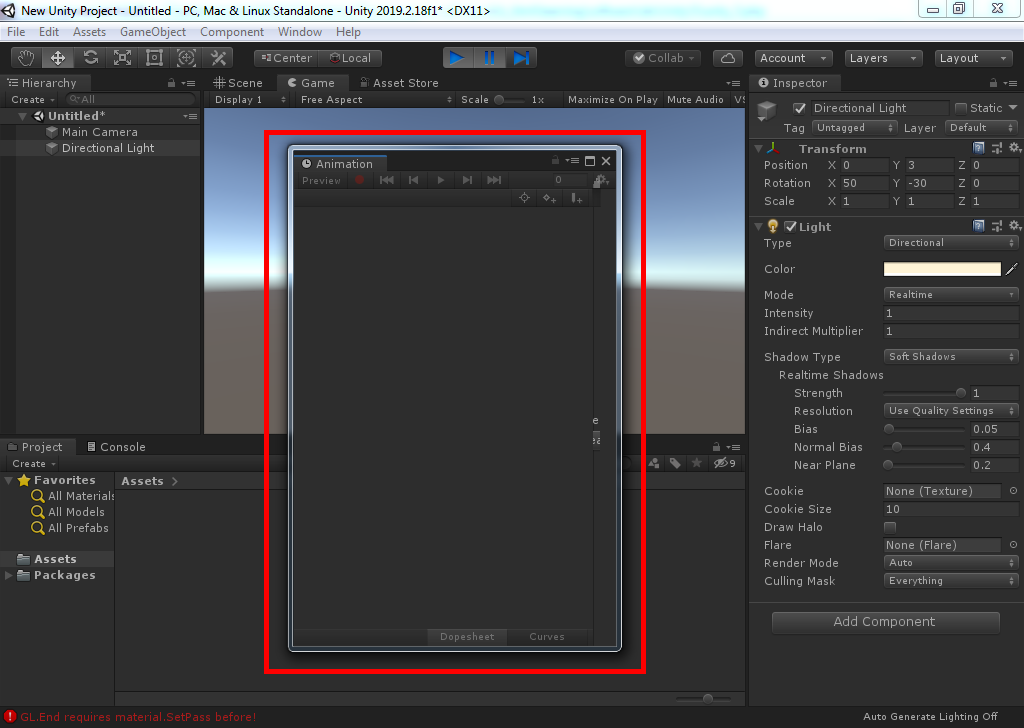Click the light Color swatch

pos(942,269)
